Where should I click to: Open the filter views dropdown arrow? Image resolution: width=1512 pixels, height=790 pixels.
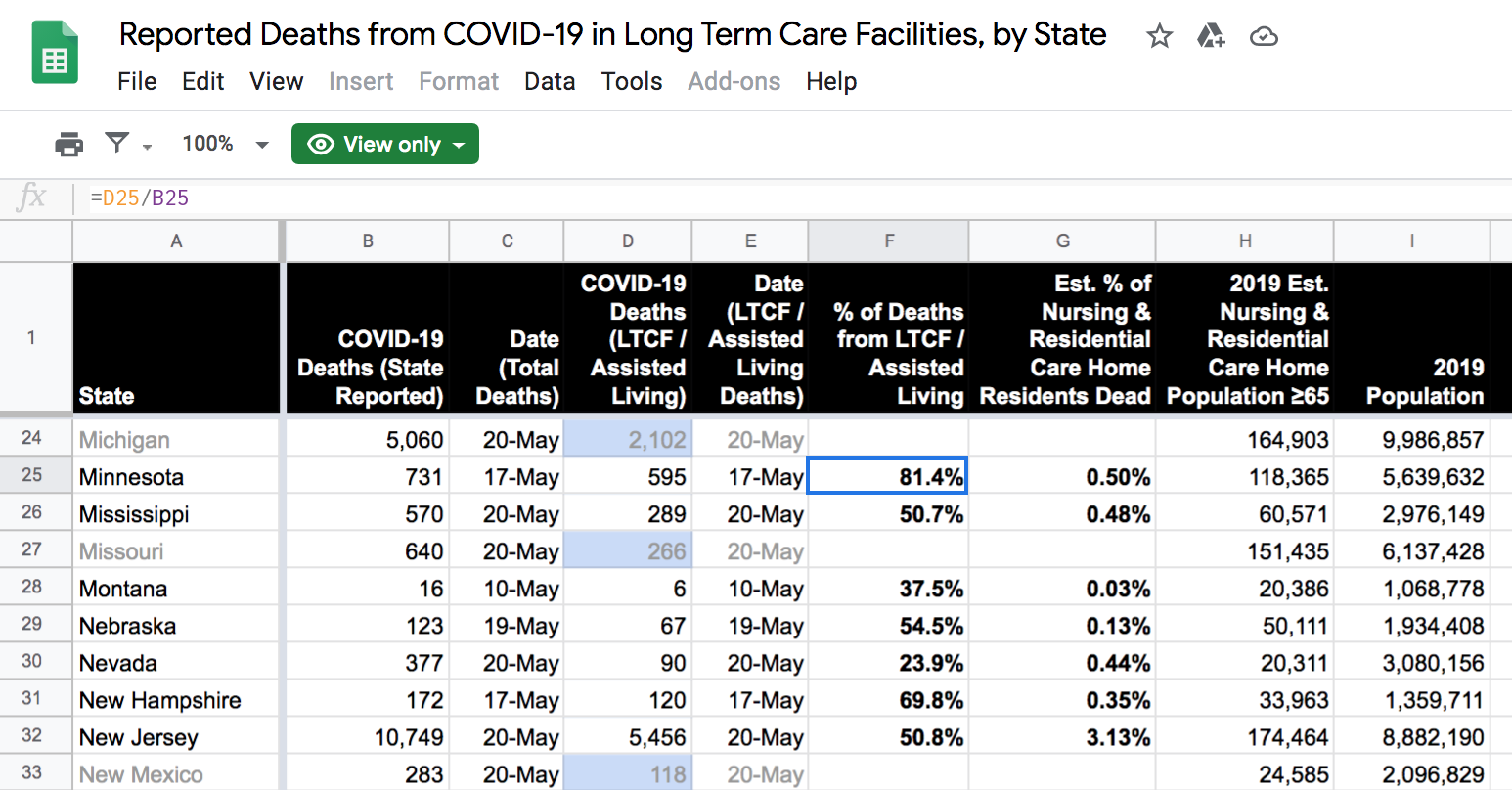[x=148, y=146]
